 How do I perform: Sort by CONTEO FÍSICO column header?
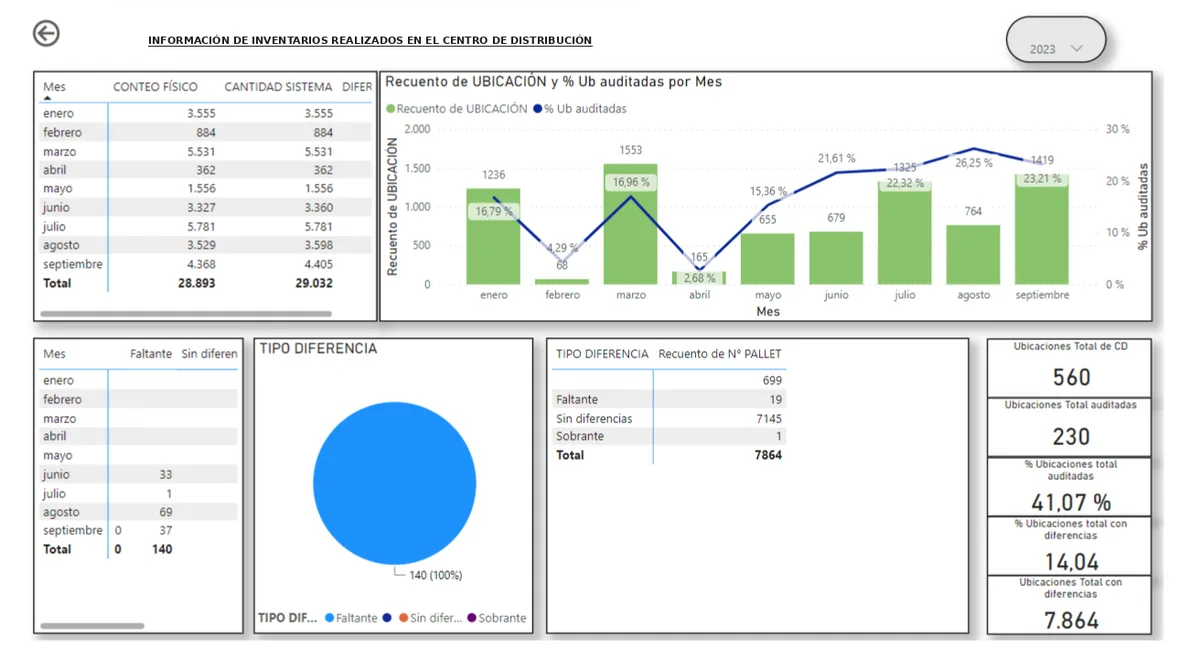(155, 87)
